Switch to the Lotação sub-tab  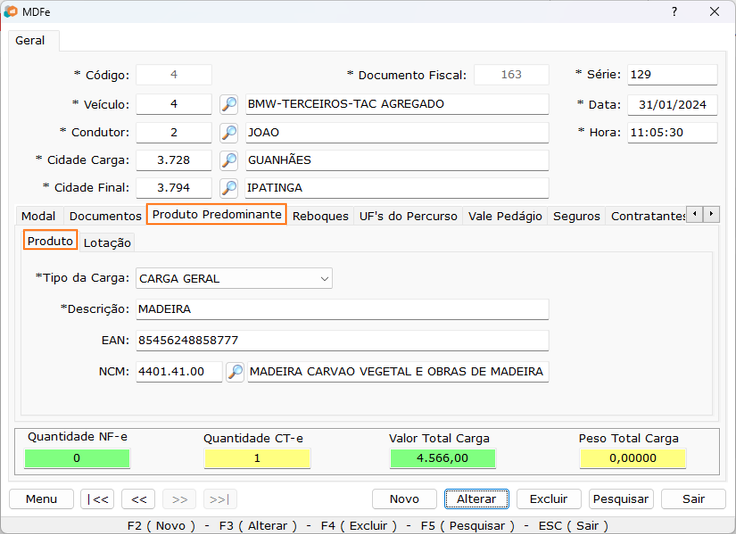(107, 243)
